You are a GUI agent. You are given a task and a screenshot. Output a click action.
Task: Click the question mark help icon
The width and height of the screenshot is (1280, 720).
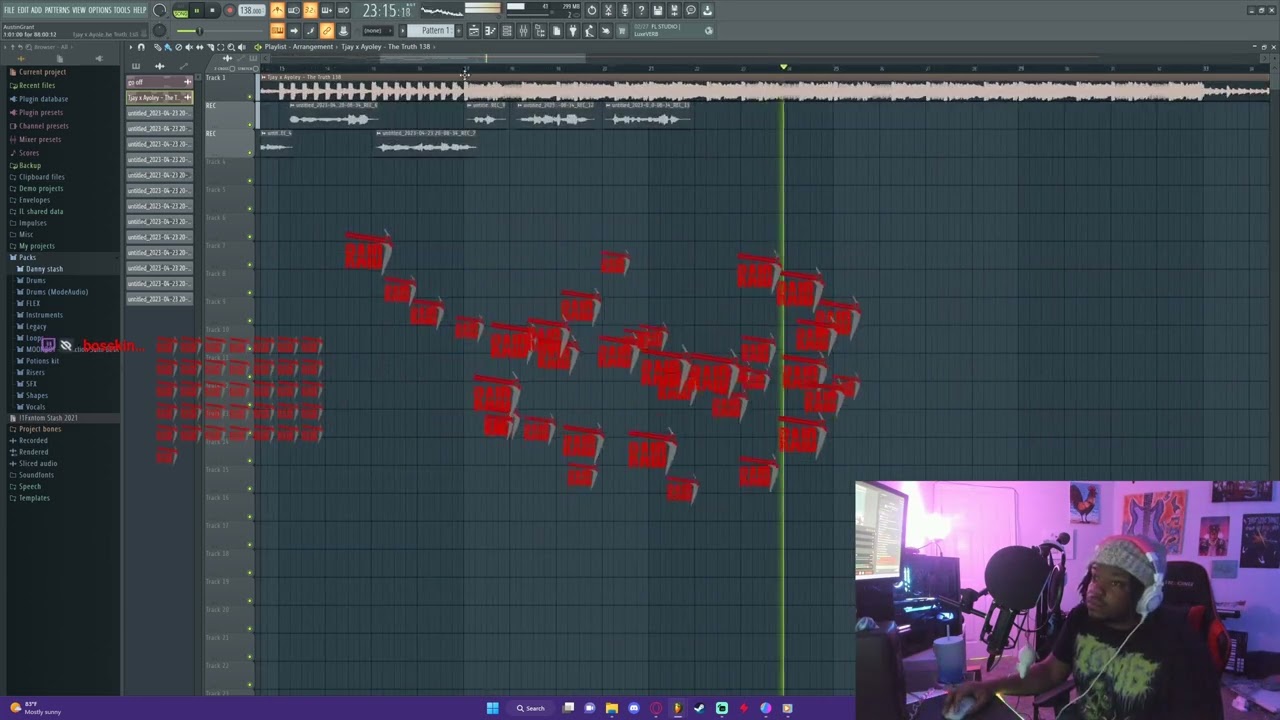(641, 10)
